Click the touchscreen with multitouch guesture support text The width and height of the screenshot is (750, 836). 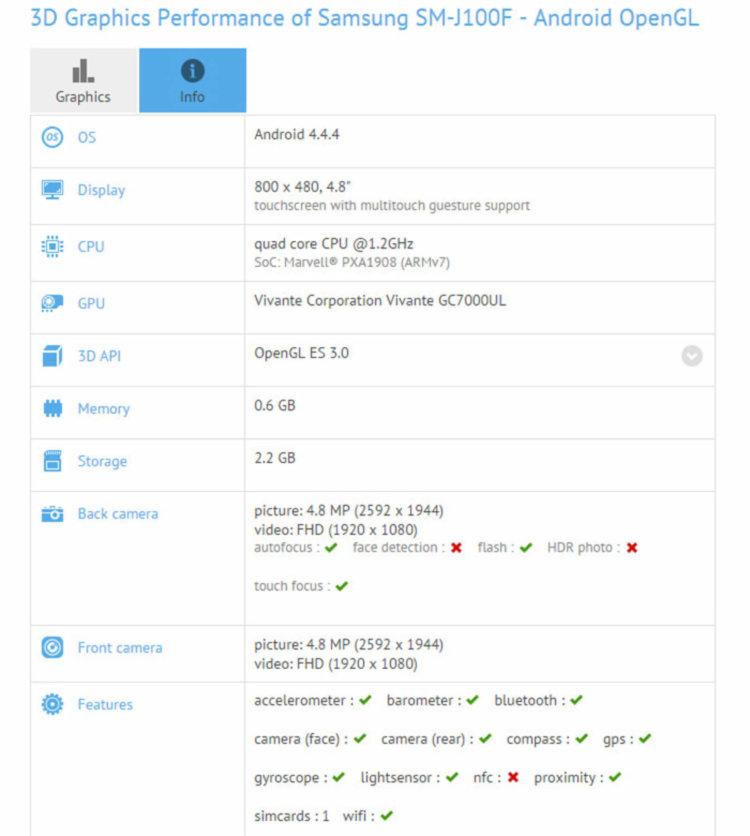392,206
